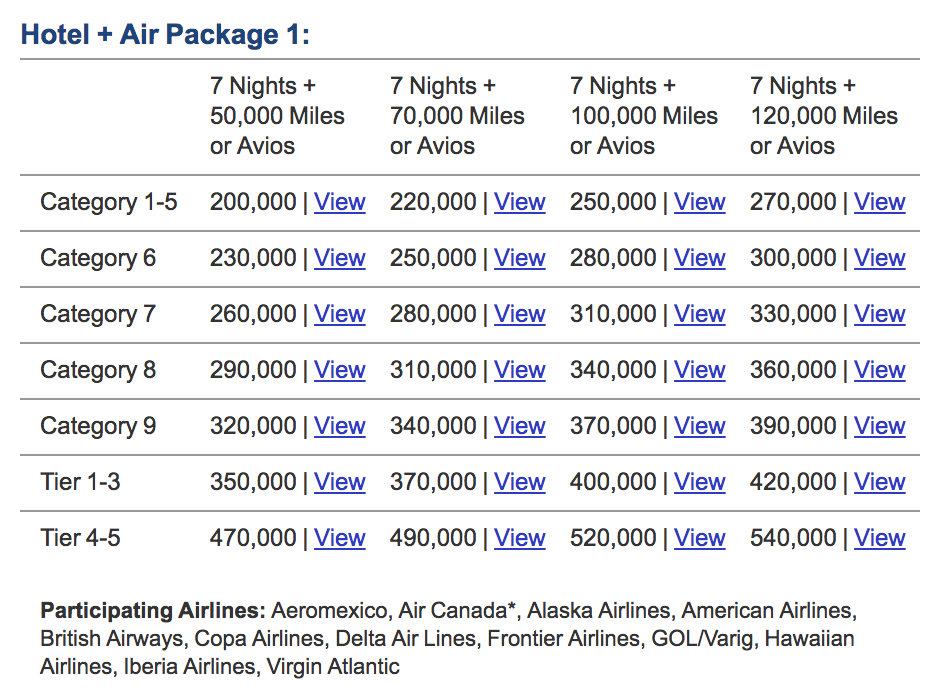
Task: Click View link beside Category 6 300,000
Action: tap(879, 258)
